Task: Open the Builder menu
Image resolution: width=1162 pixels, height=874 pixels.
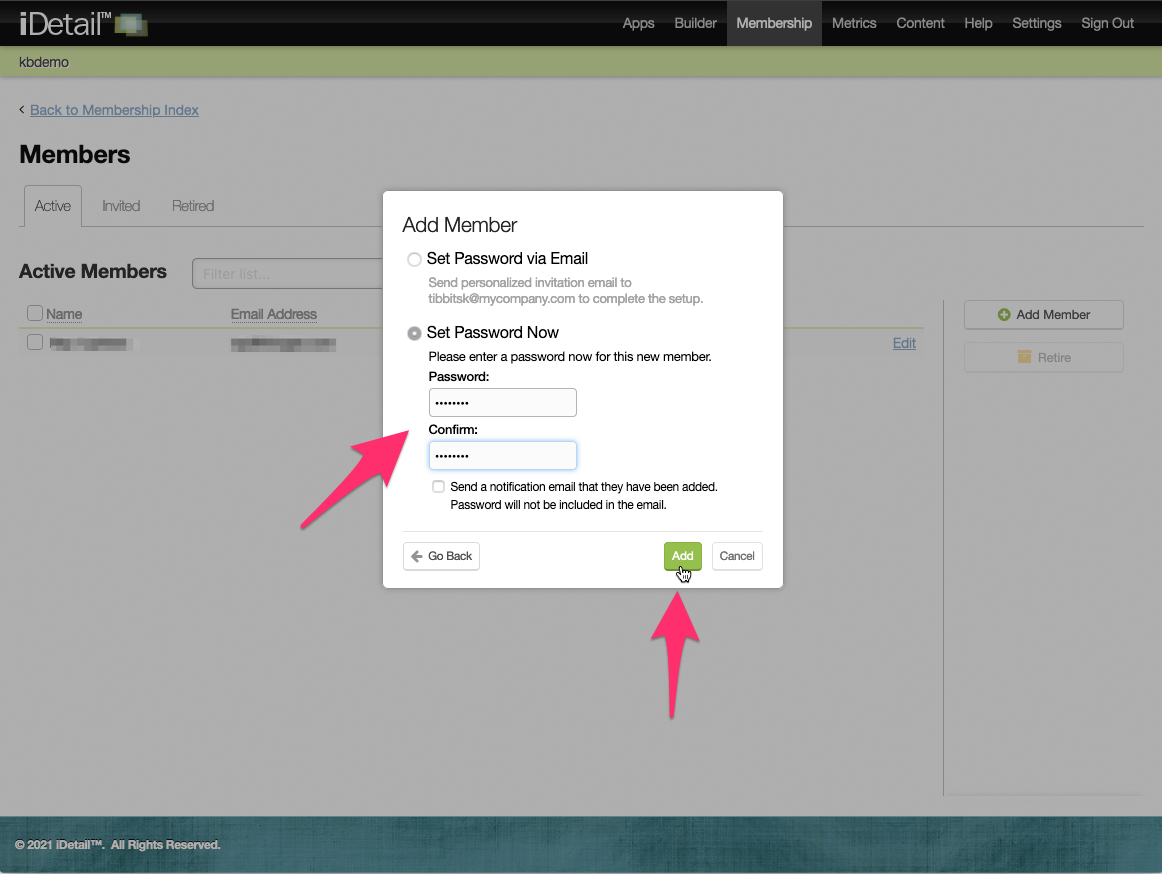Action: (x=695, y=23)
